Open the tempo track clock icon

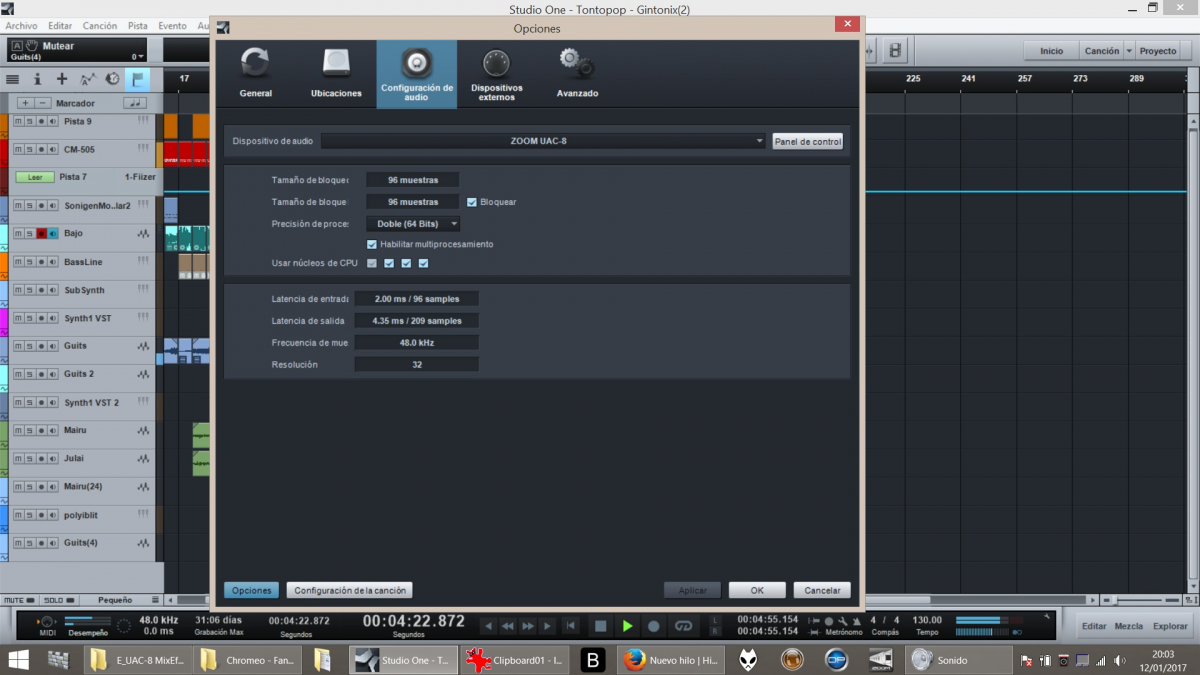(112, 79)
